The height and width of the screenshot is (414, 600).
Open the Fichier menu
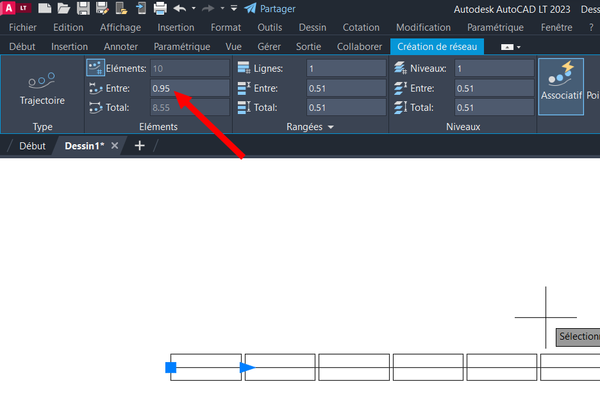click(x=23, y=28)
